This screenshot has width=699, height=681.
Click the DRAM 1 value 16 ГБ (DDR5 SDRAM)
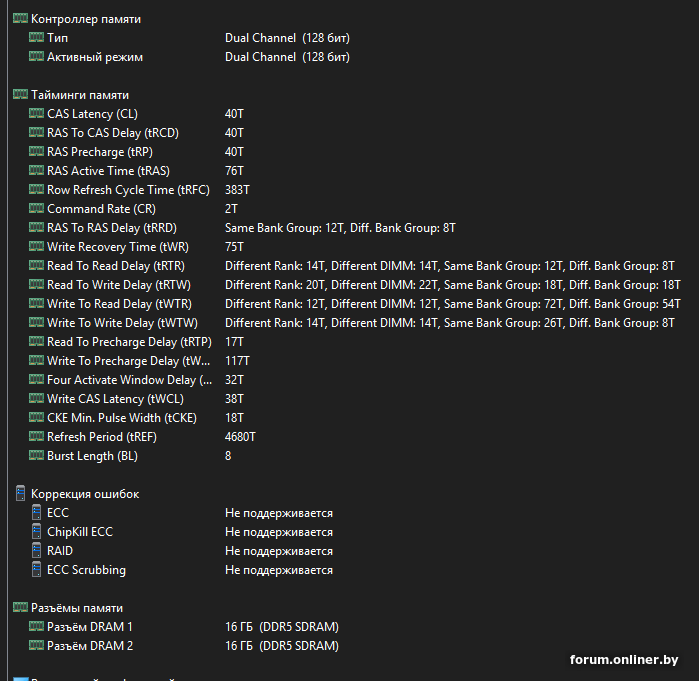[x=282, y=627]
